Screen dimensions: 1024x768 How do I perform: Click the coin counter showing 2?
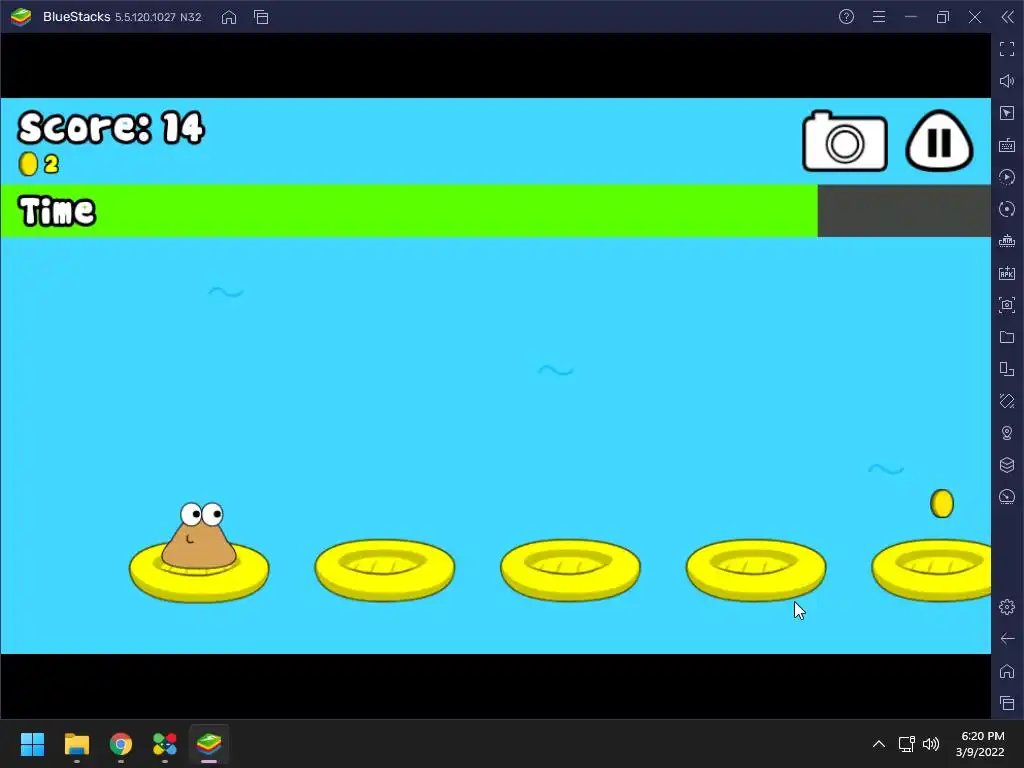click(39, 164)
